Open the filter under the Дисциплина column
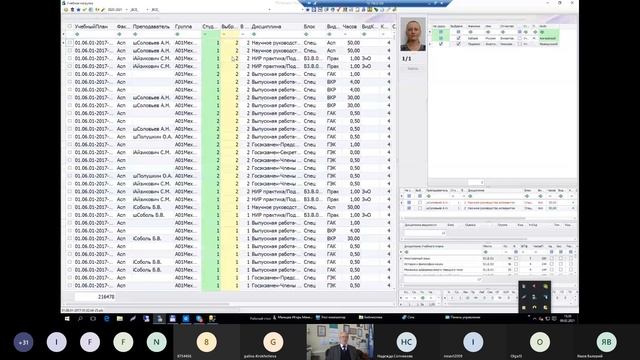Viewport: 640px width, 360px height. tap(253, 34)
